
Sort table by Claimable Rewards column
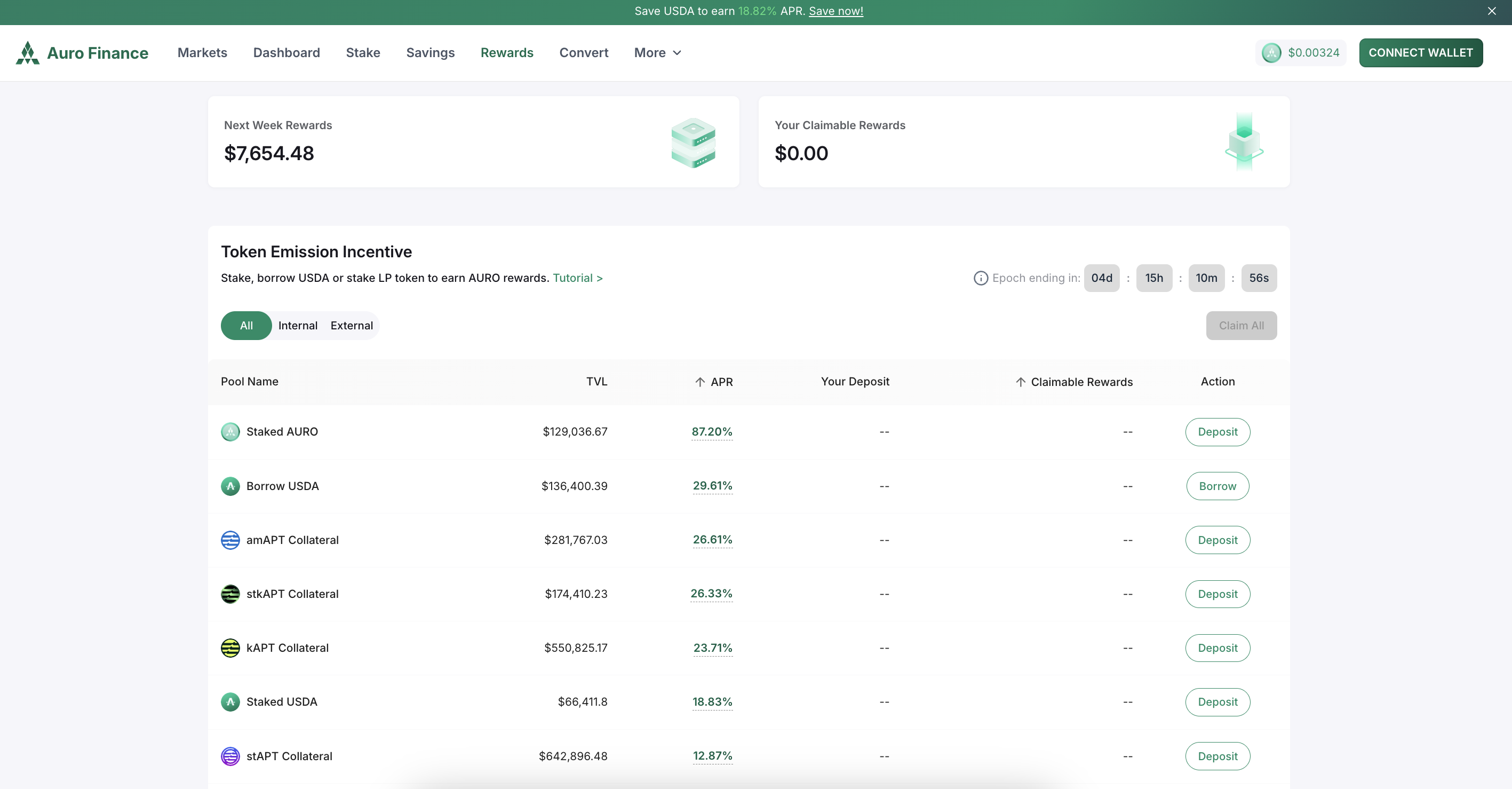tap(1074, 382)
